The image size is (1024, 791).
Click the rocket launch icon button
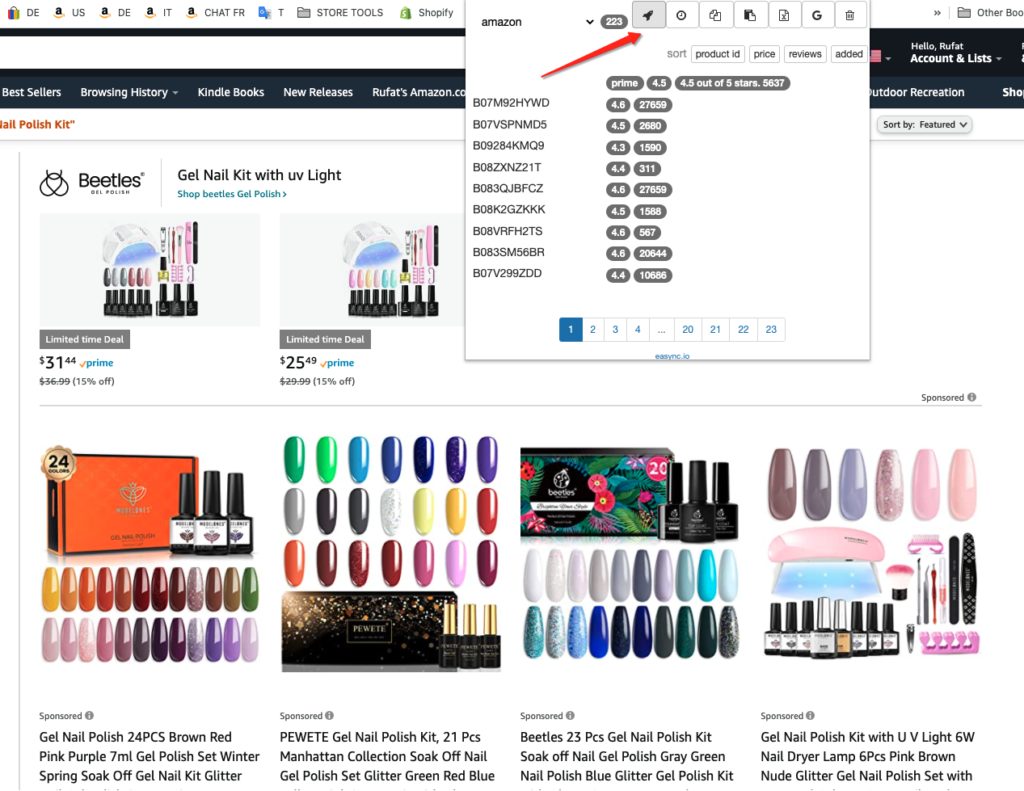point(648,15)
